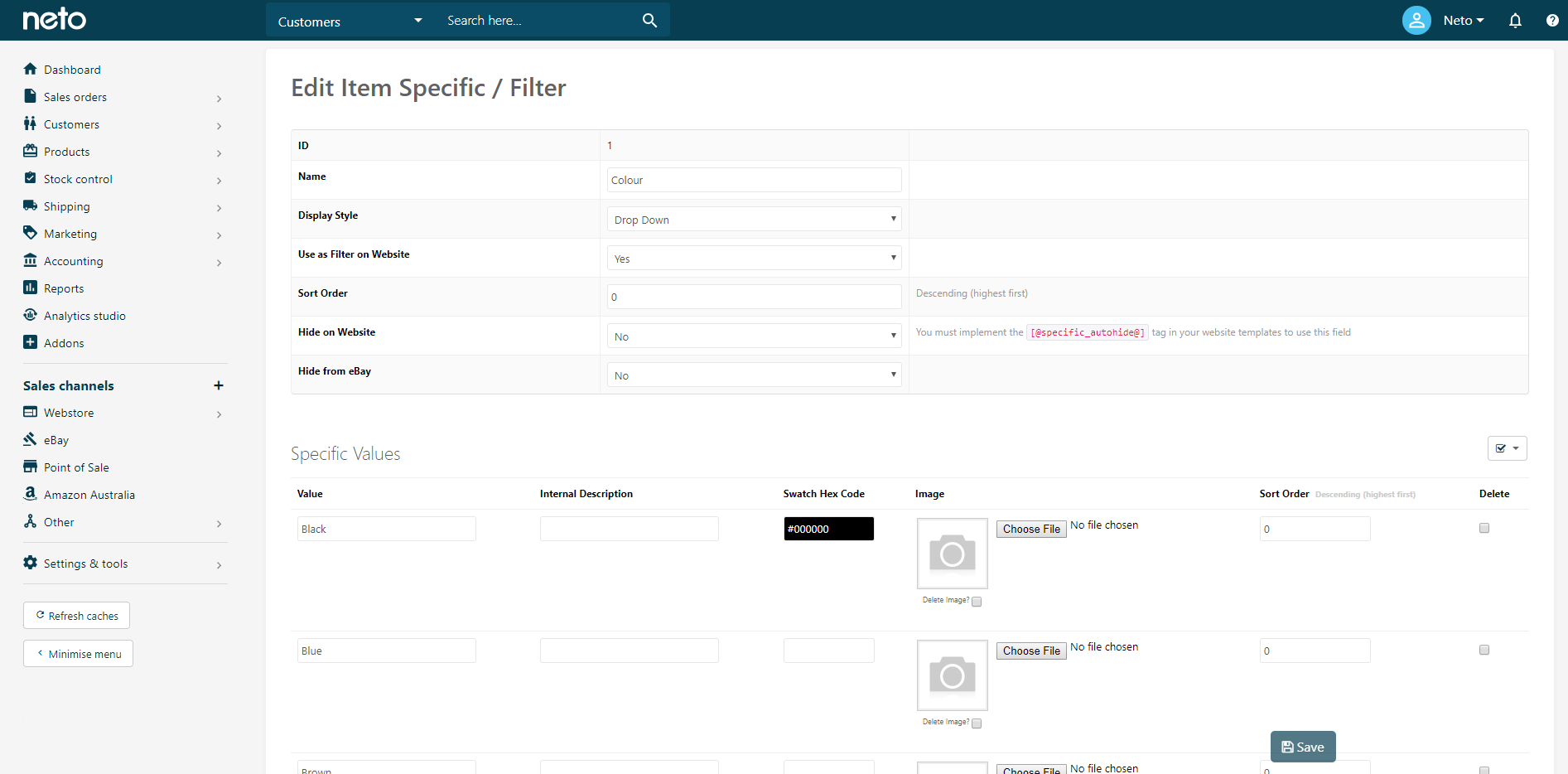Open the Hide on Website dropdown
Screen dimensions: 1568x774
(754, 336)
